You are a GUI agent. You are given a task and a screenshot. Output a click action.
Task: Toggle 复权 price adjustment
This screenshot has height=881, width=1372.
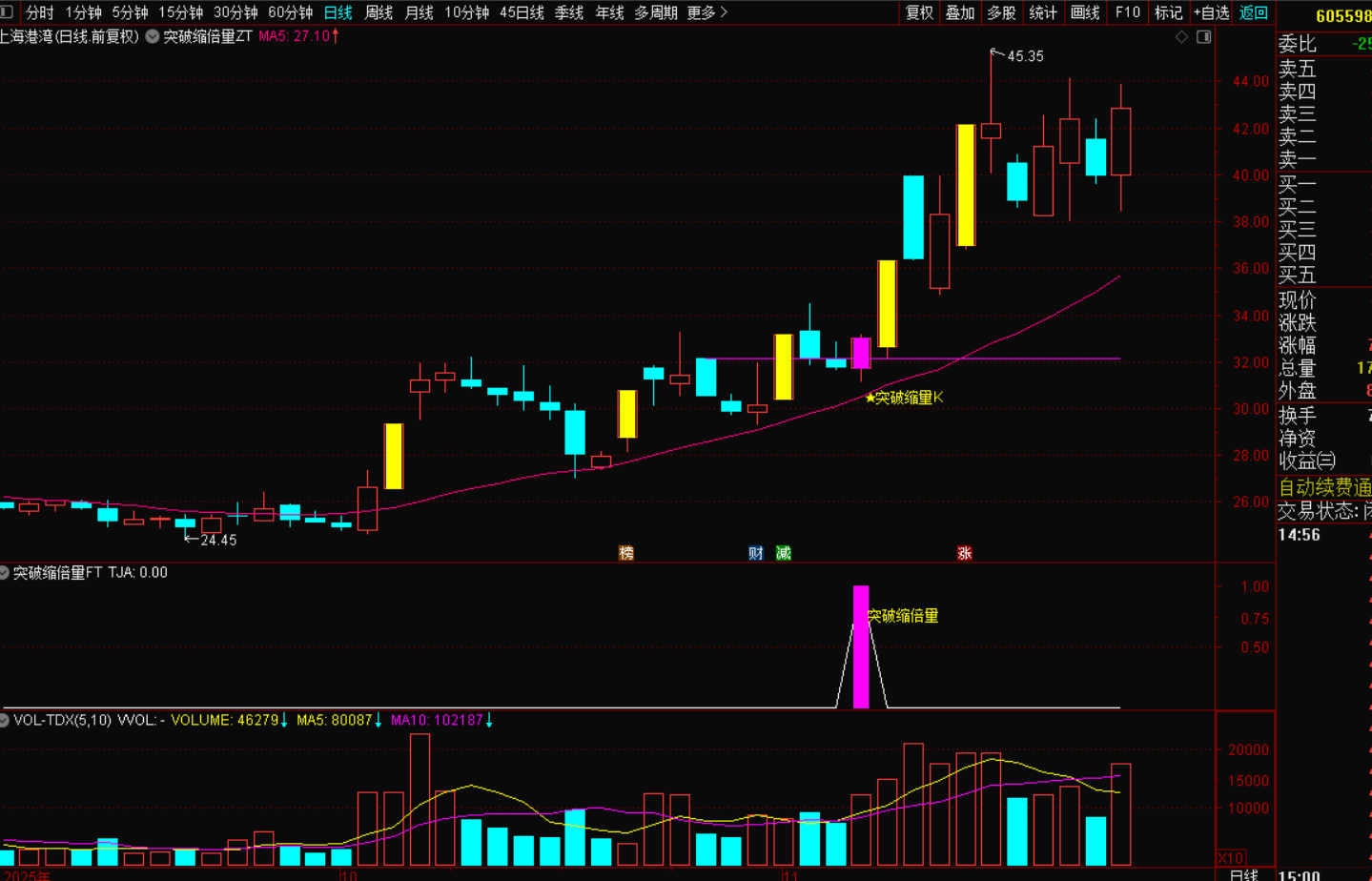(919, 12)
